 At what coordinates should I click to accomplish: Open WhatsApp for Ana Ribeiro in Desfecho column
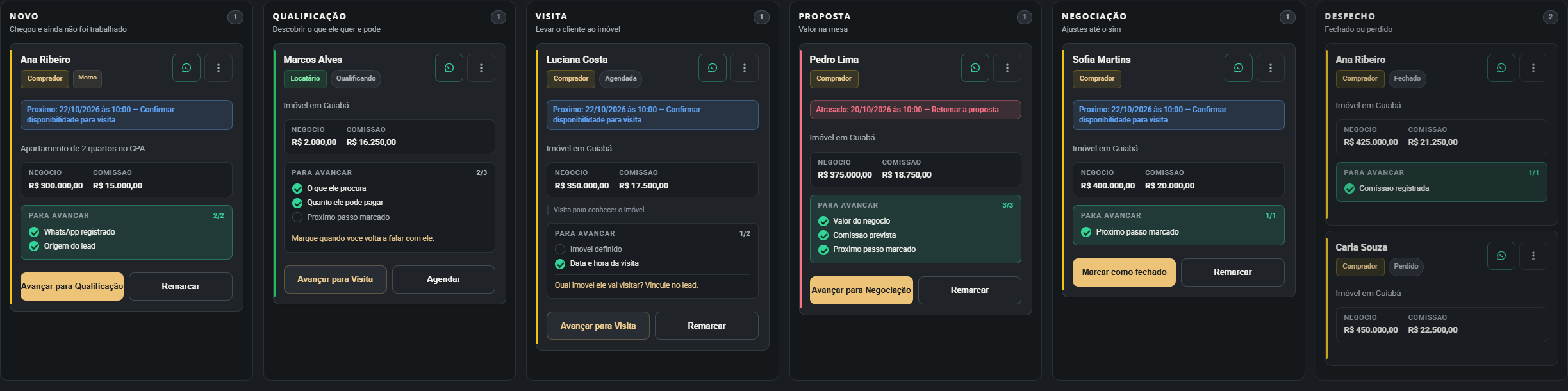(1501, 68)
